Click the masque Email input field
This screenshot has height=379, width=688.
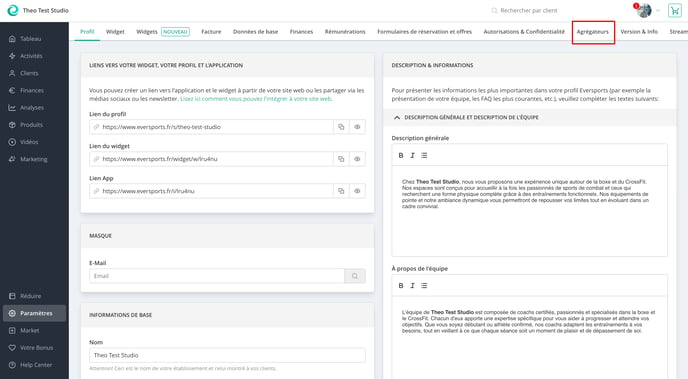(217, 276)
